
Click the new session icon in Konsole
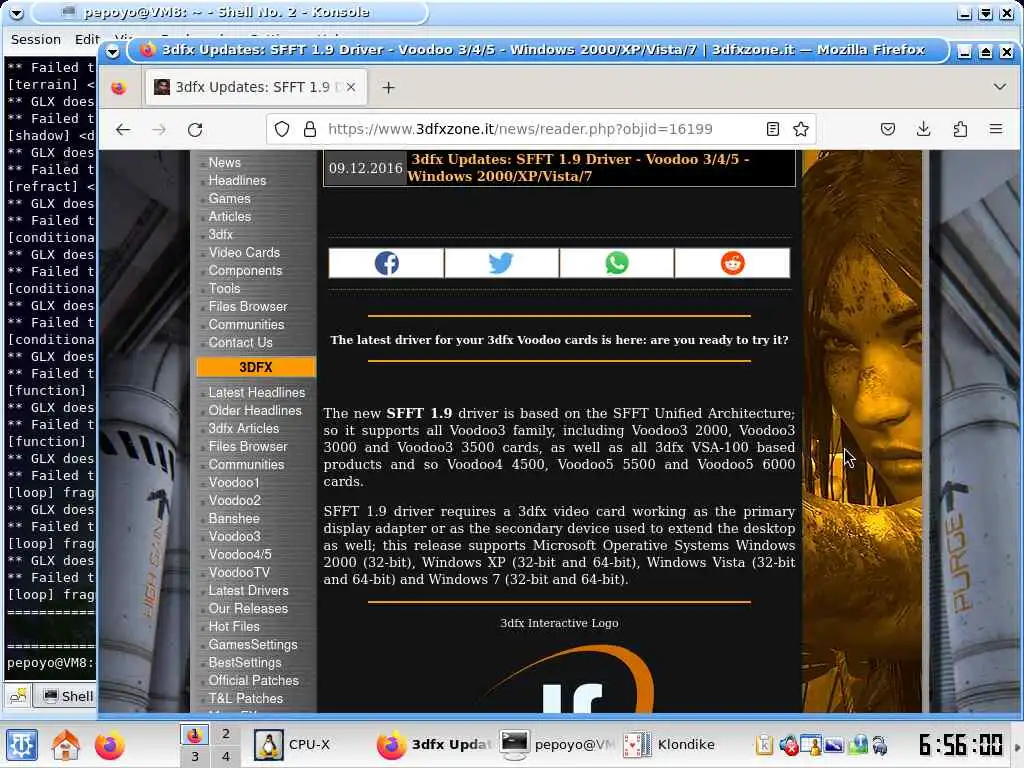coord(18,696)
